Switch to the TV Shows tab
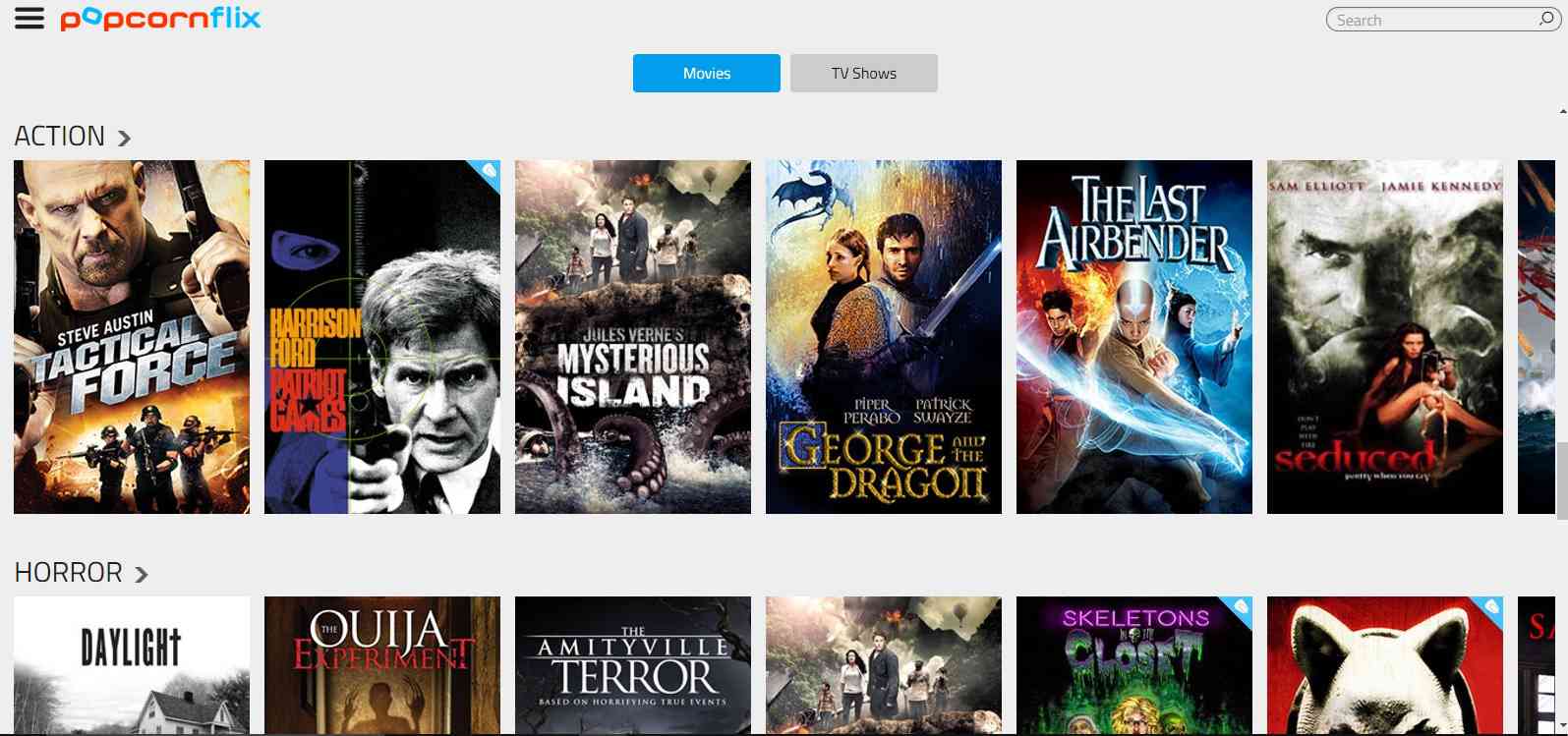The image size is (1568, 736). coord(863,74)
